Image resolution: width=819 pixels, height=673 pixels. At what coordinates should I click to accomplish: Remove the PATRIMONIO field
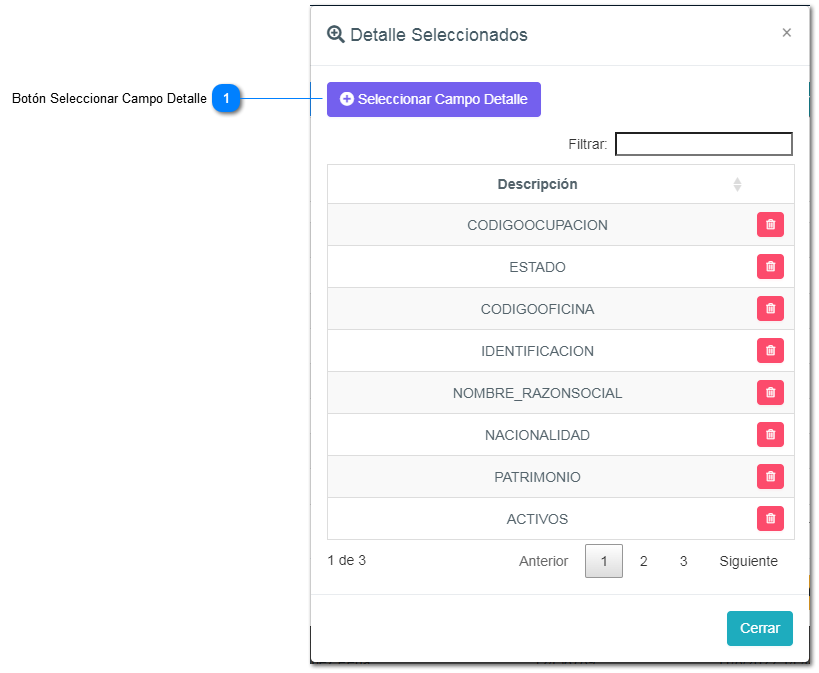tap(770, 477)
